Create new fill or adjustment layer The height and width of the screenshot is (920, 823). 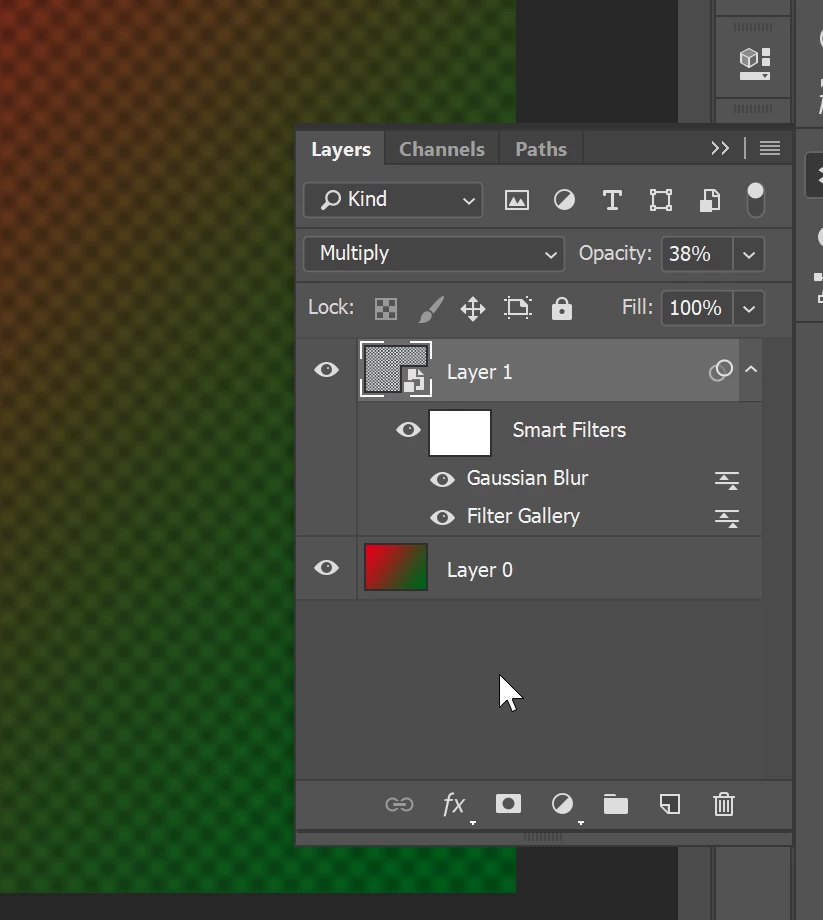click(x=563, y=804)
